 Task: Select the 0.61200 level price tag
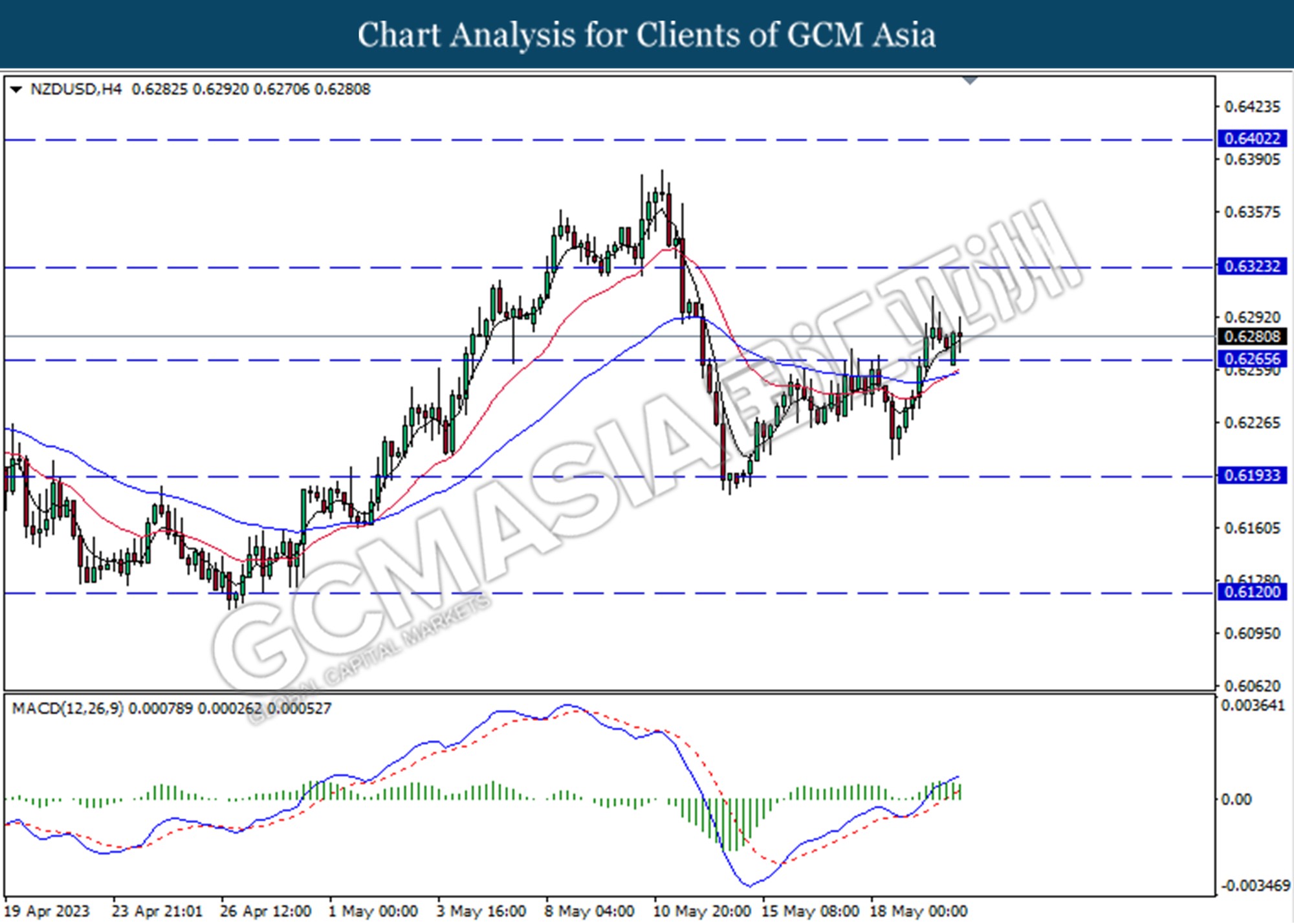[x=1252, y=592]
